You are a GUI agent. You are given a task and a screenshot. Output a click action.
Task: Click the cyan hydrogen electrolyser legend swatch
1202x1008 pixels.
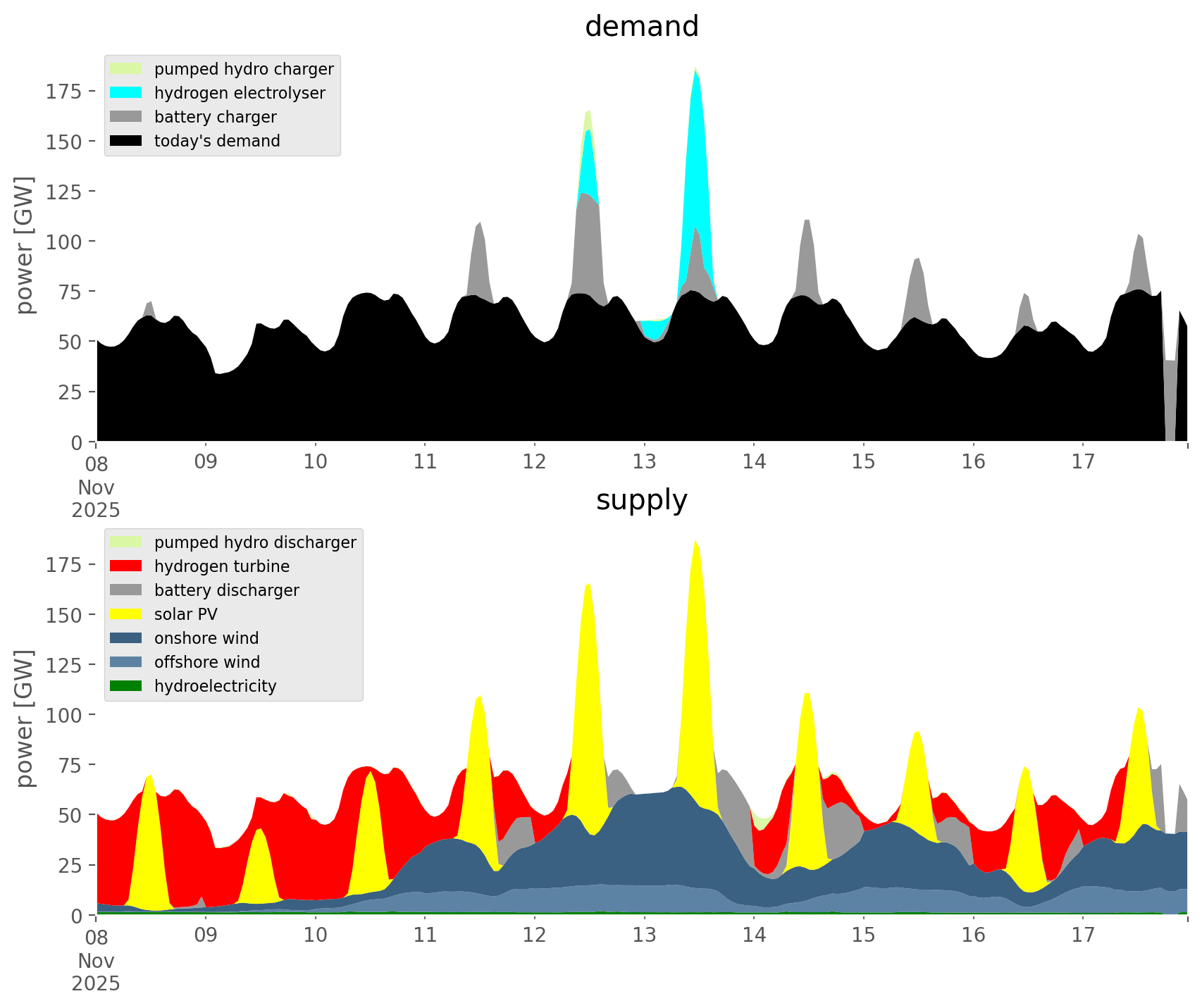click(126, 93)
